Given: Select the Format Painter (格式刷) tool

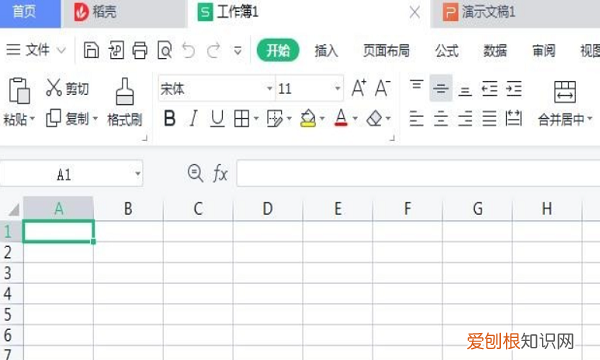Looking at the screenshot, I should coord(125,102).
